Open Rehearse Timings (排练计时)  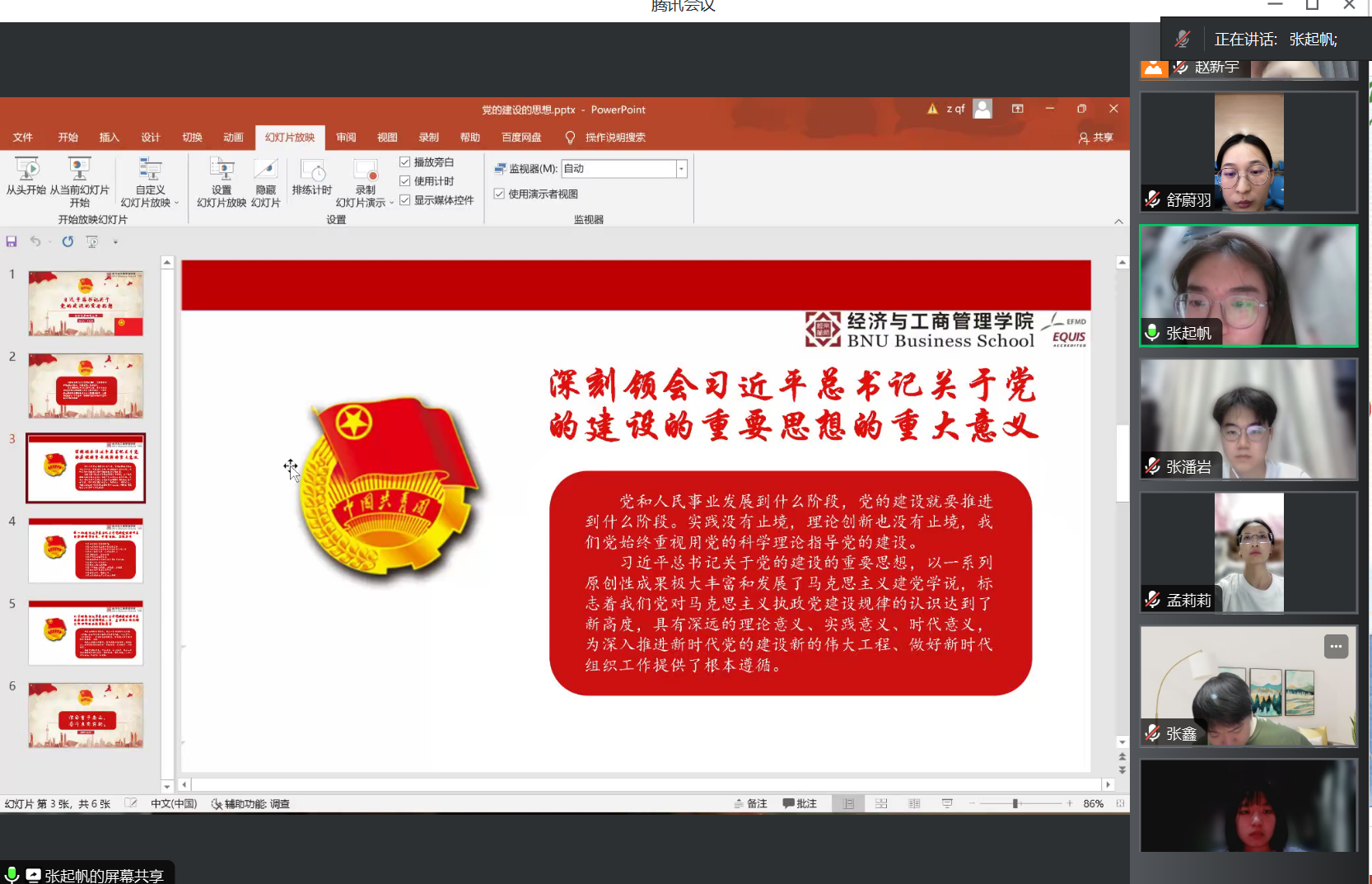click(311, 176)
